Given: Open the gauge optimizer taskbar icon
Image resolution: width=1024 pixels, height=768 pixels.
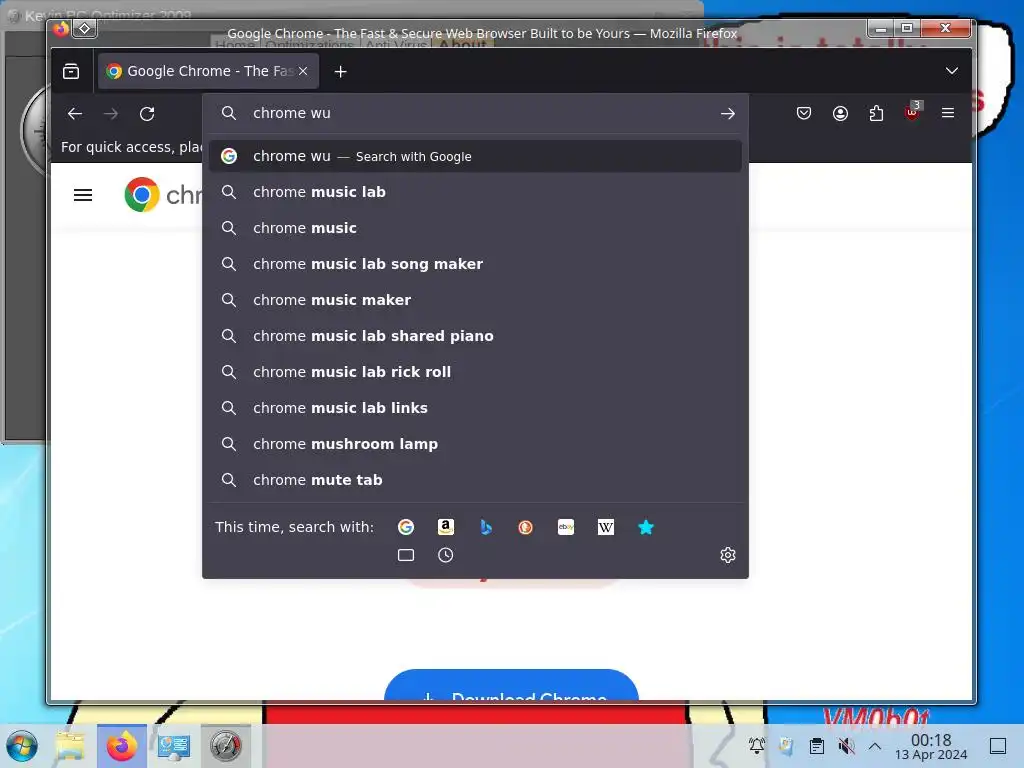Looking at the screenshot, I should point(225,746).
